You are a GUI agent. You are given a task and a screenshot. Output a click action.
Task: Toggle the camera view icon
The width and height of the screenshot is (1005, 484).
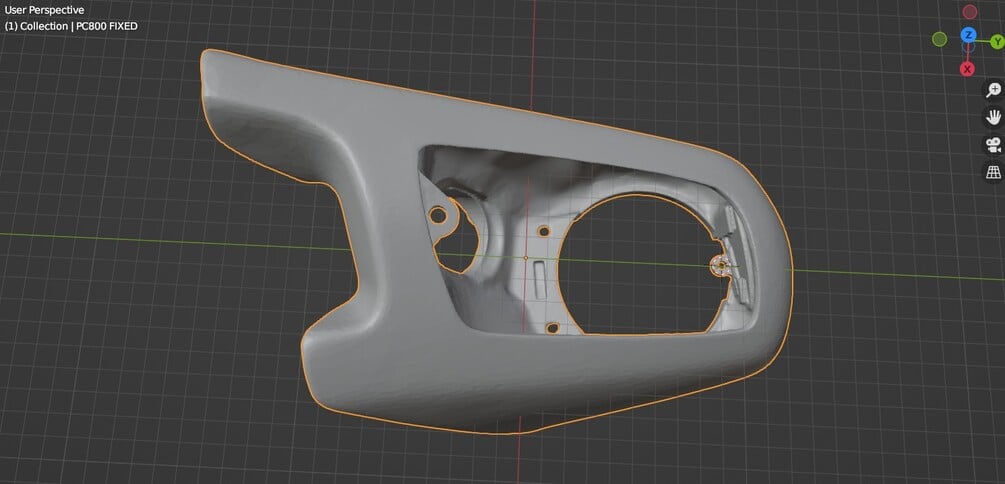click(993, 144)
